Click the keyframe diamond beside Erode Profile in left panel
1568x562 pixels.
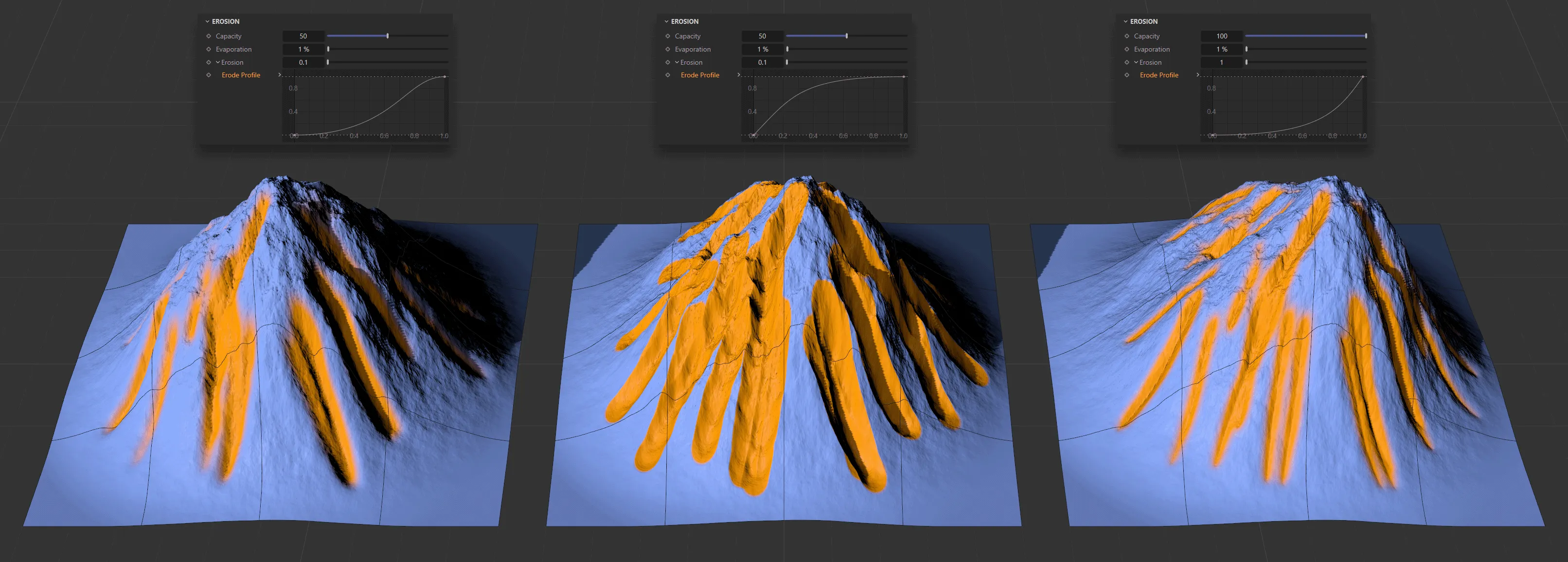pos(208,75)
